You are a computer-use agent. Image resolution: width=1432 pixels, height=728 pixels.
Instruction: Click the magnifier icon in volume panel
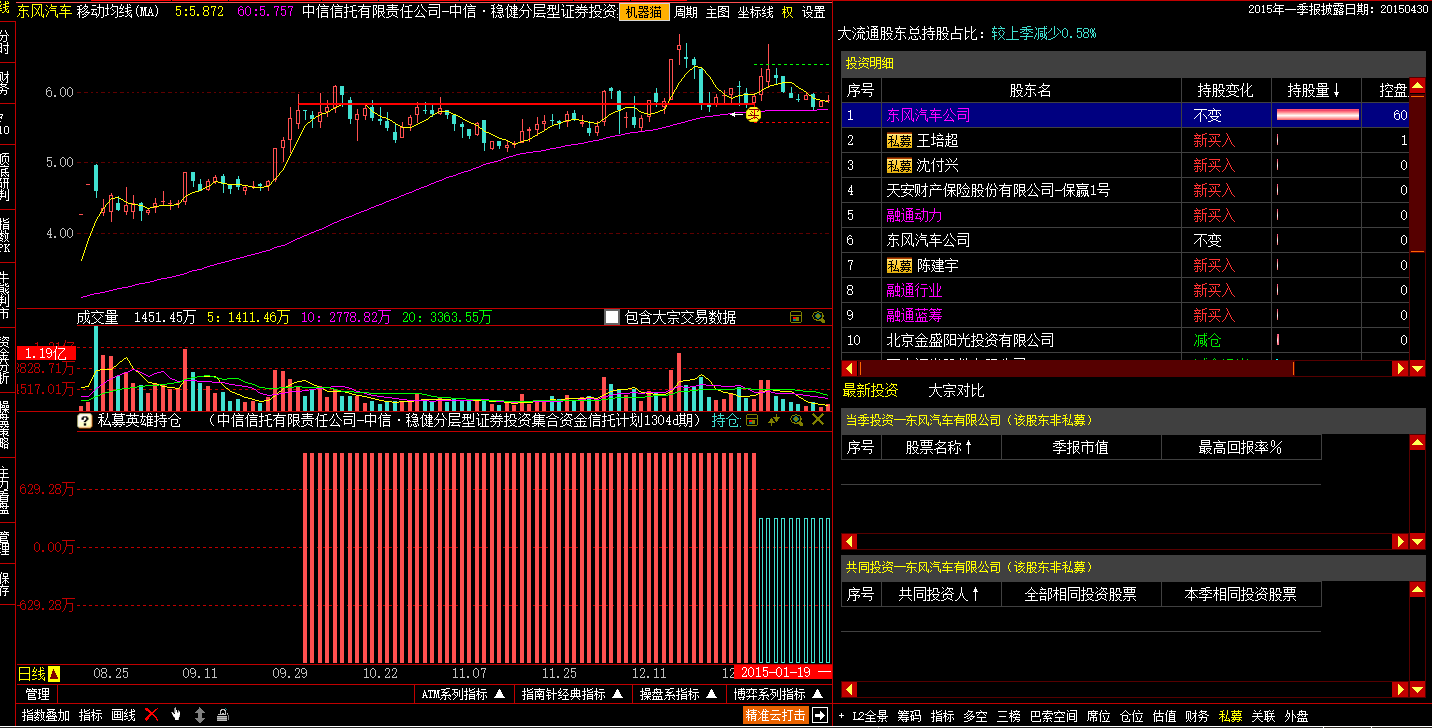click(819, 317)
